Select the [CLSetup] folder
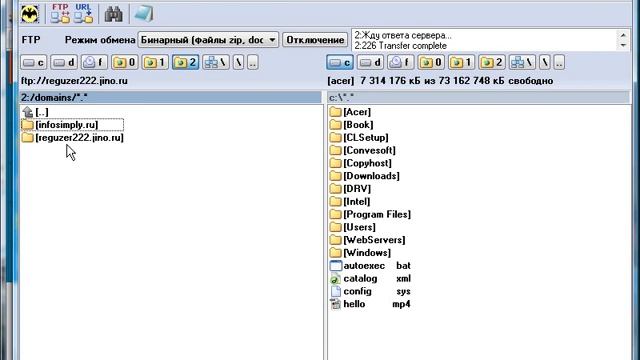The width and height of the screenshot is (640, 360). coord(359,138)
